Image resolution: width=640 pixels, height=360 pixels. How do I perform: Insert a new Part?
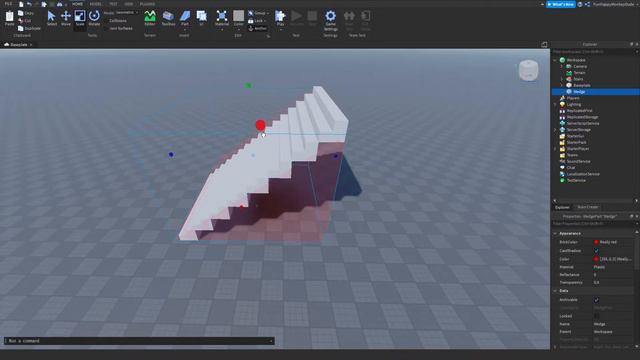(185, 18)
